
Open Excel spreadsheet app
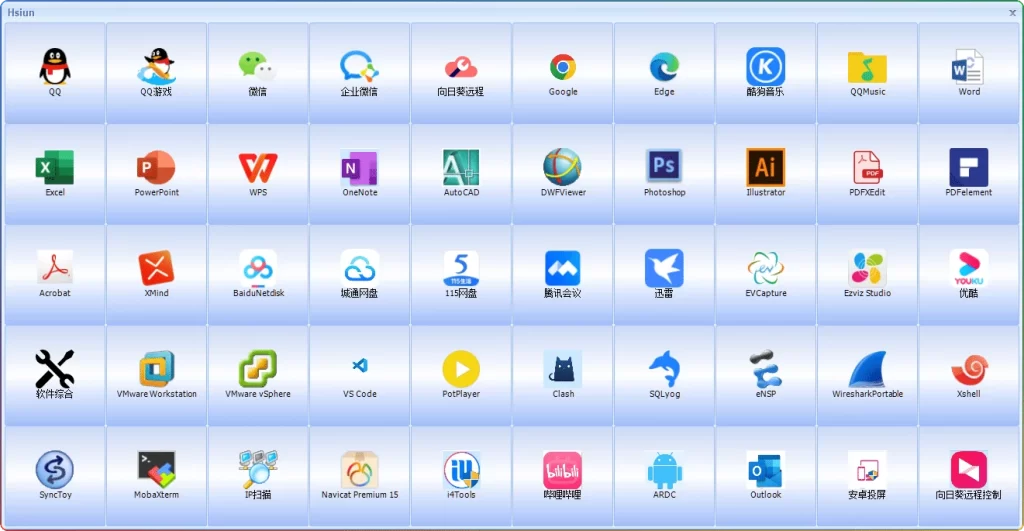click(x=55, y=174)
